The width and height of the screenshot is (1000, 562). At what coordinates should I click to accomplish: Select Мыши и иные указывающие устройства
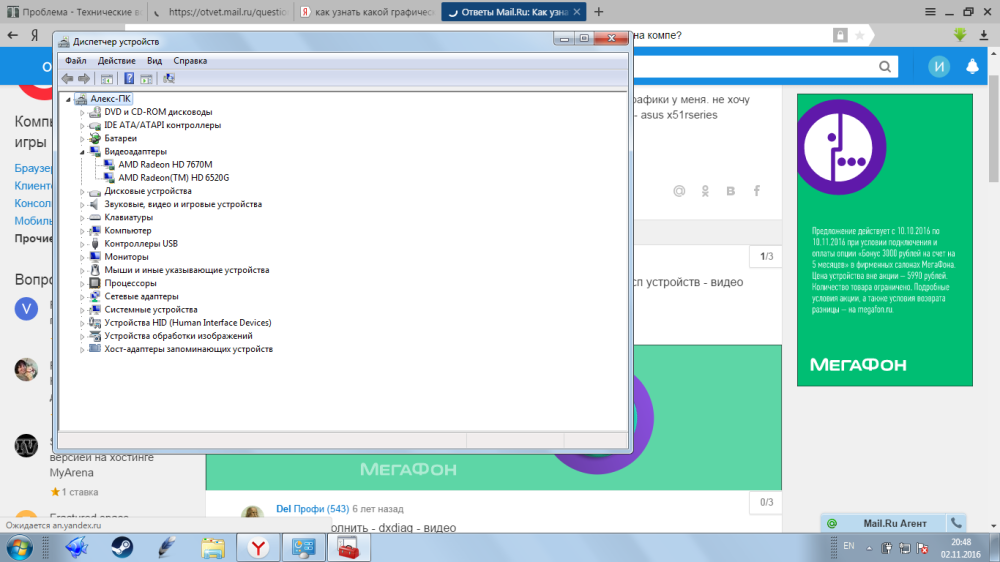pyautogui.click(x=186, y=270)
